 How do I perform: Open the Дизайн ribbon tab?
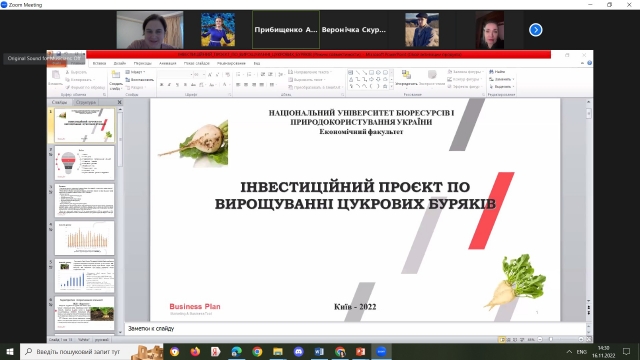120,63
